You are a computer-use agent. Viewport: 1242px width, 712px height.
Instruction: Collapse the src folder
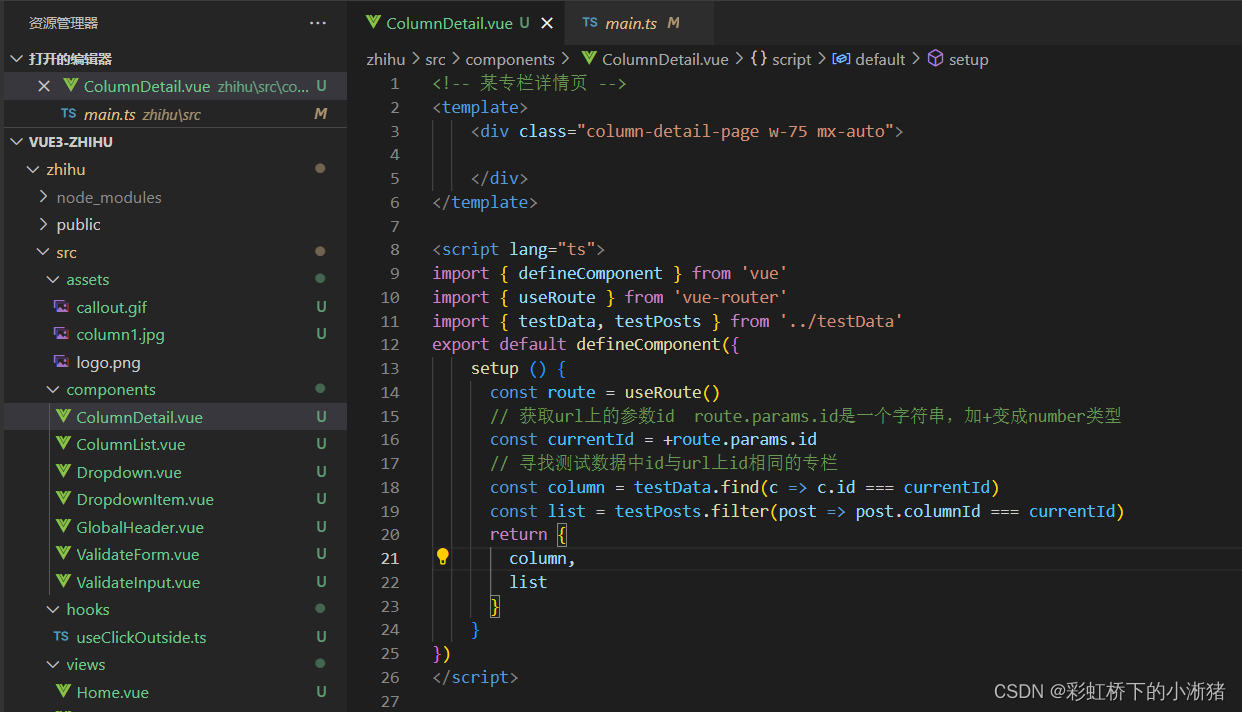point(43,252)
